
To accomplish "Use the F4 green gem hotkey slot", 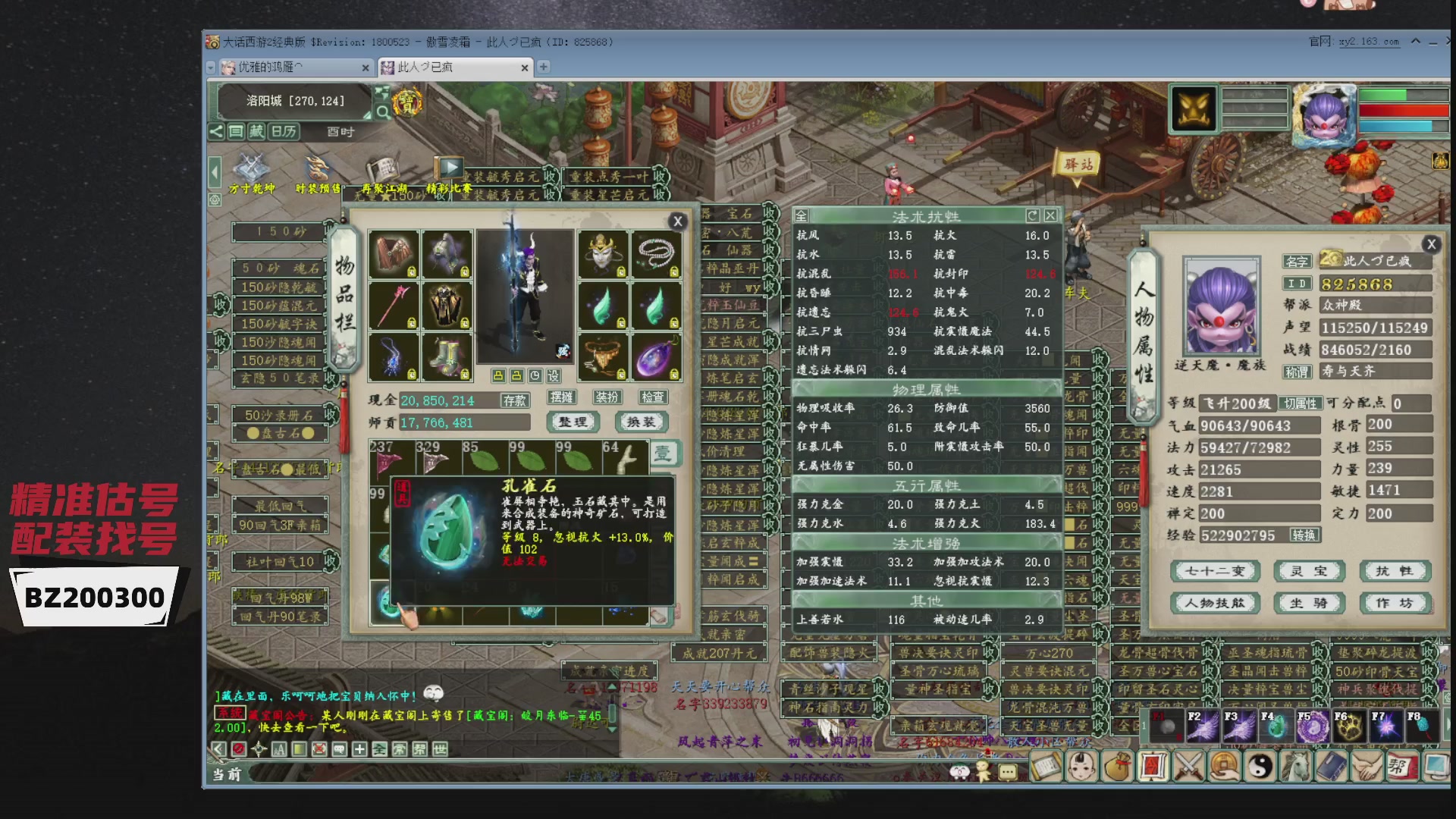I will 1276,726.
